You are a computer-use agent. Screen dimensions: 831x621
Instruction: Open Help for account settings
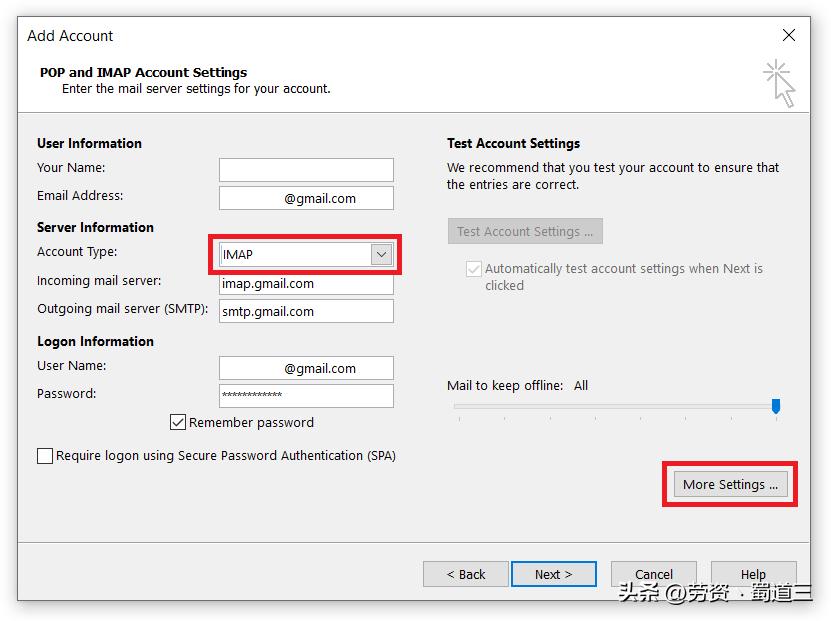(753, 574)
